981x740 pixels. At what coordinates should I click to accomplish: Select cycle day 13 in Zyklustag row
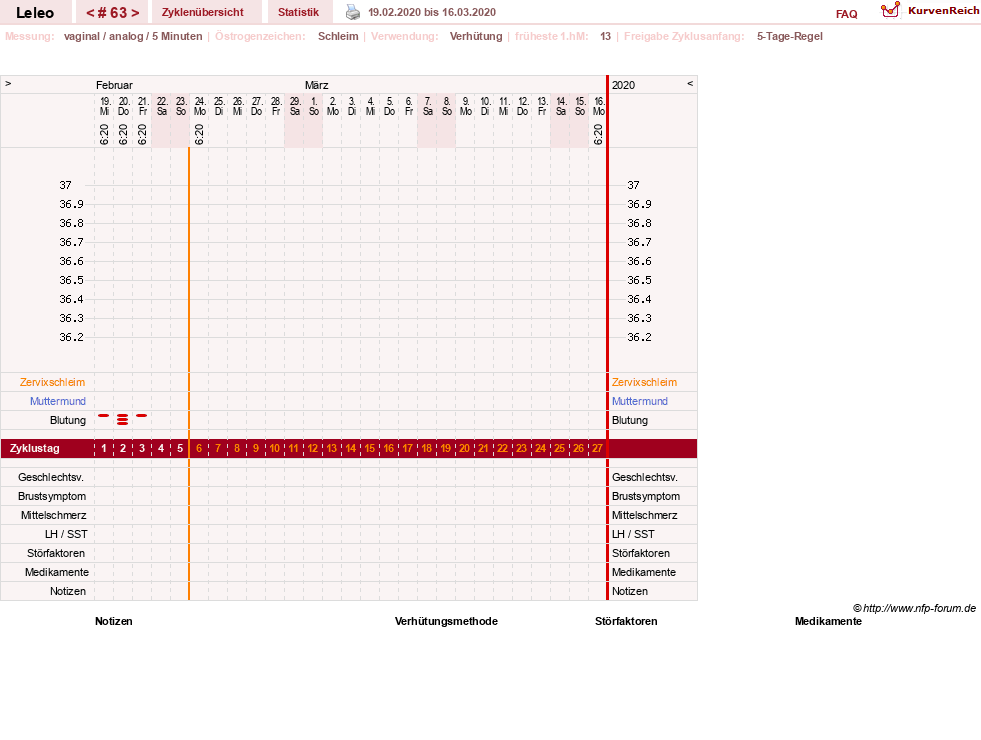click(332, 449)
